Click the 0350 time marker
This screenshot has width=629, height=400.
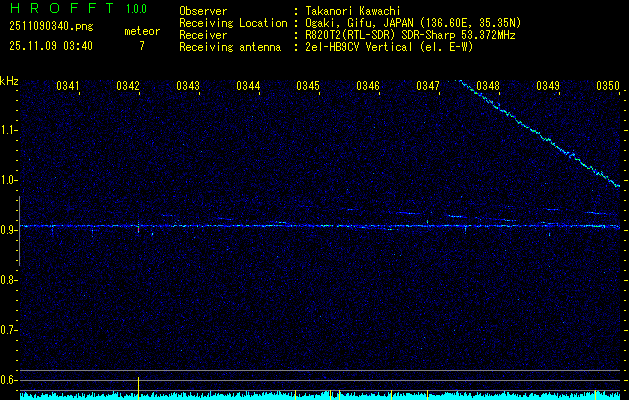(608, 87)
